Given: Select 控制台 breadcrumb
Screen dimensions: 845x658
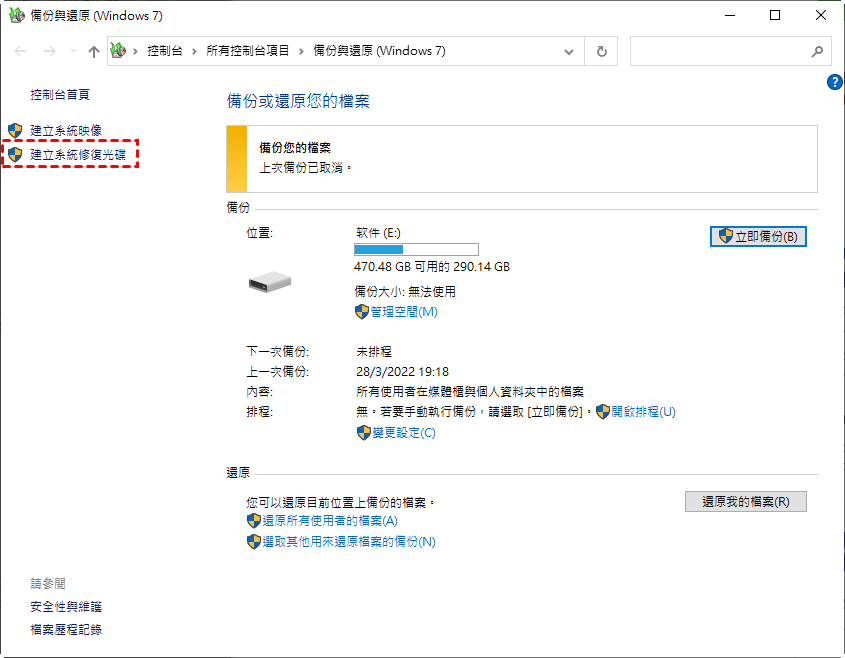Looking at the screenshot, I should pyautogui.click(x=165, y=51).
